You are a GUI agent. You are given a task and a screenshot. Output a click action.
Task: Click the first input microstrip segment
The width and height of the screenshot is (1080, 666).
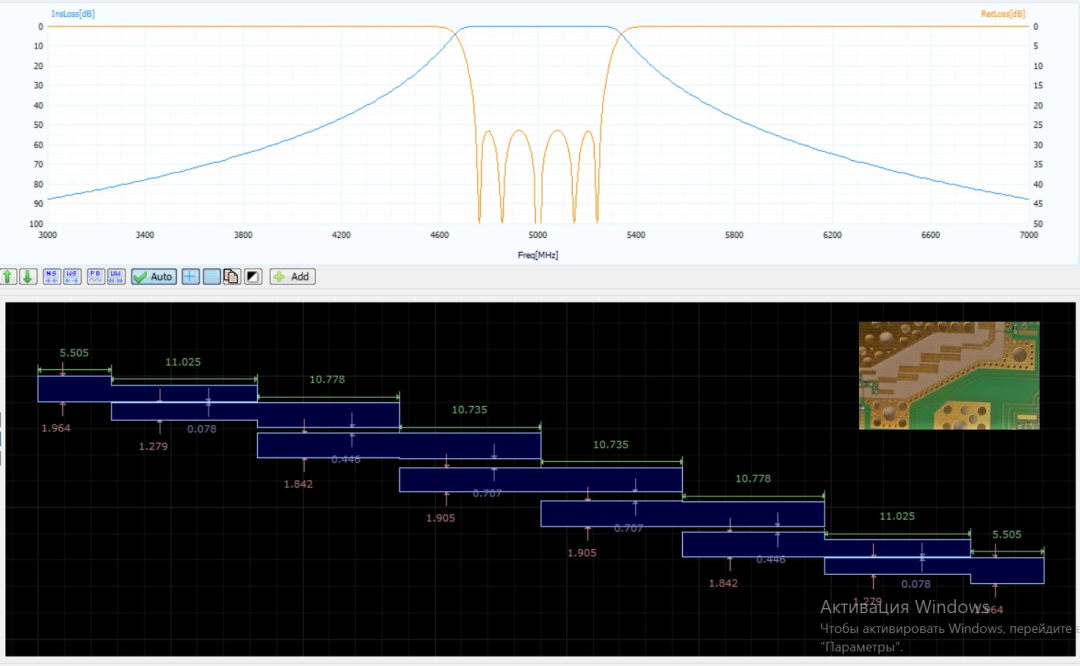click(x=74, y=389)
